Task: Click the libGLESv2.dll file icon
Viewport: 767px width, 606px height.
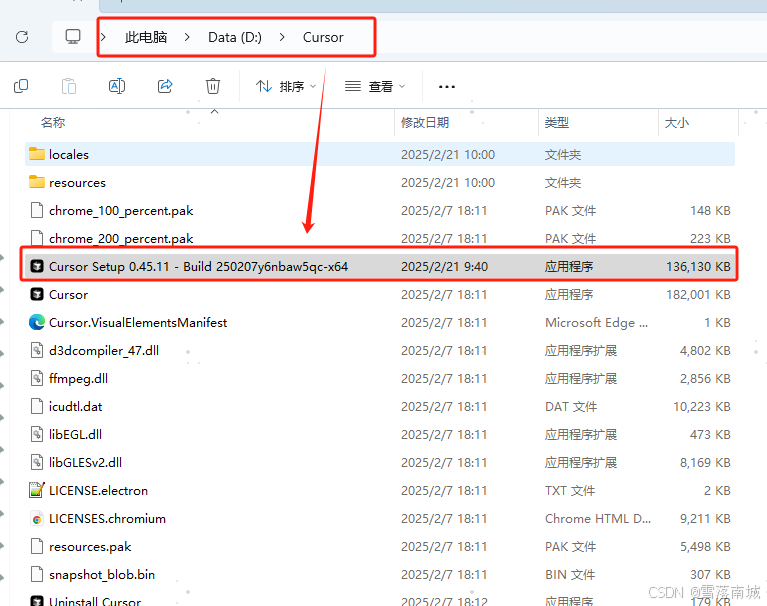Action: (37, 462)
